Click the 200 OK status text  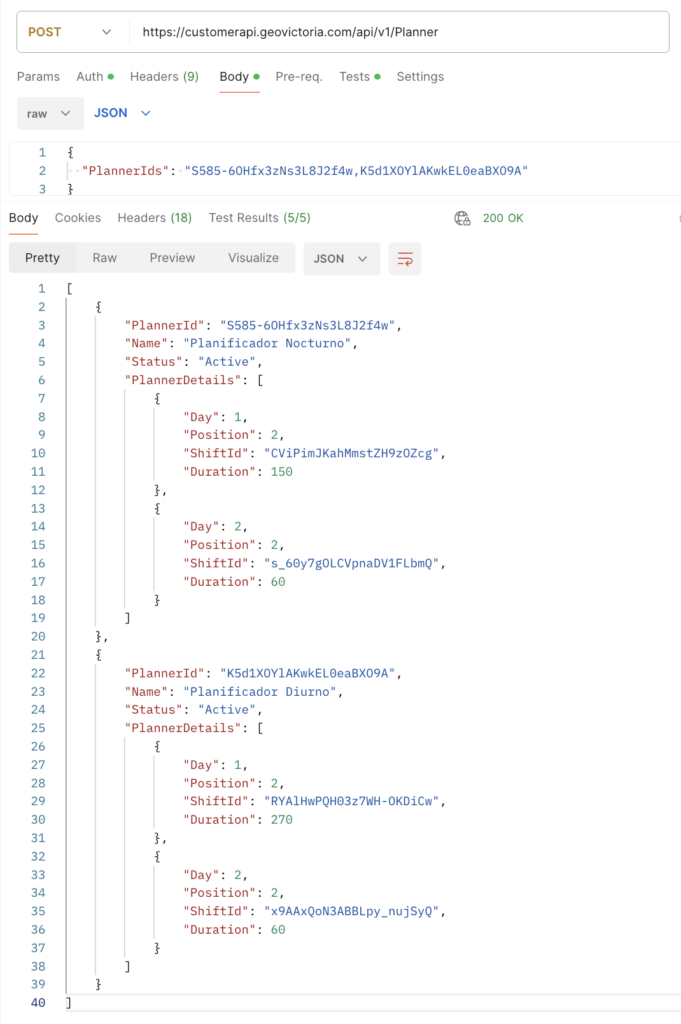(503, 218)
